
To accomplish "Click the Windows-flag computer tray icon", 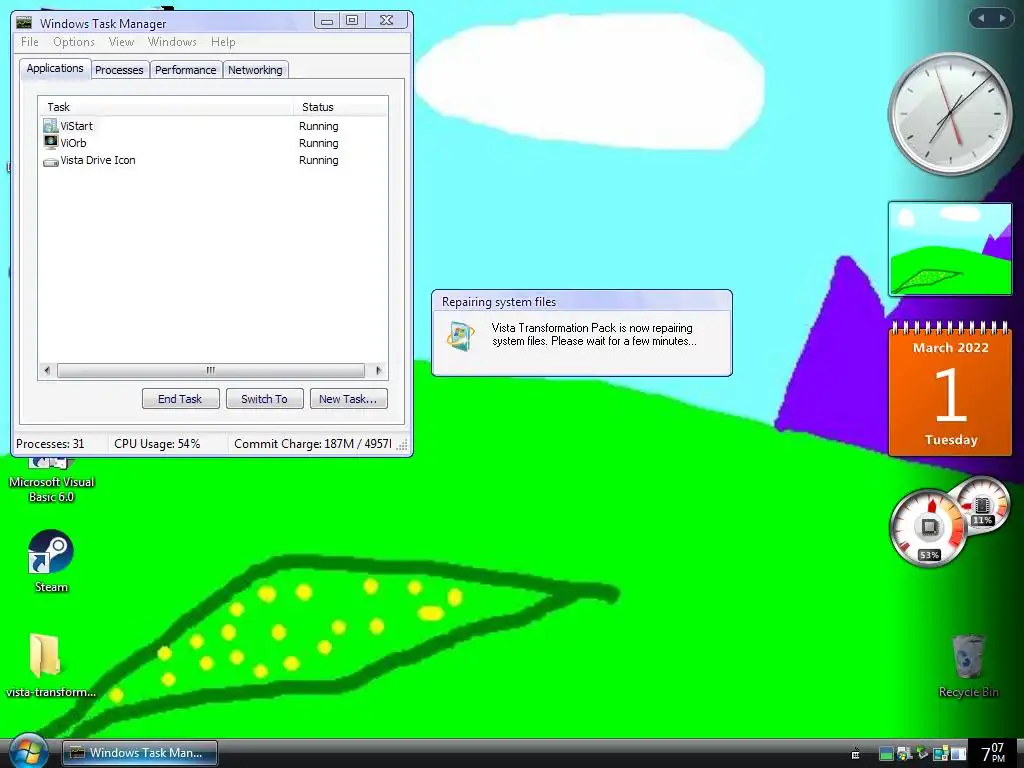I will coord(904,754).
